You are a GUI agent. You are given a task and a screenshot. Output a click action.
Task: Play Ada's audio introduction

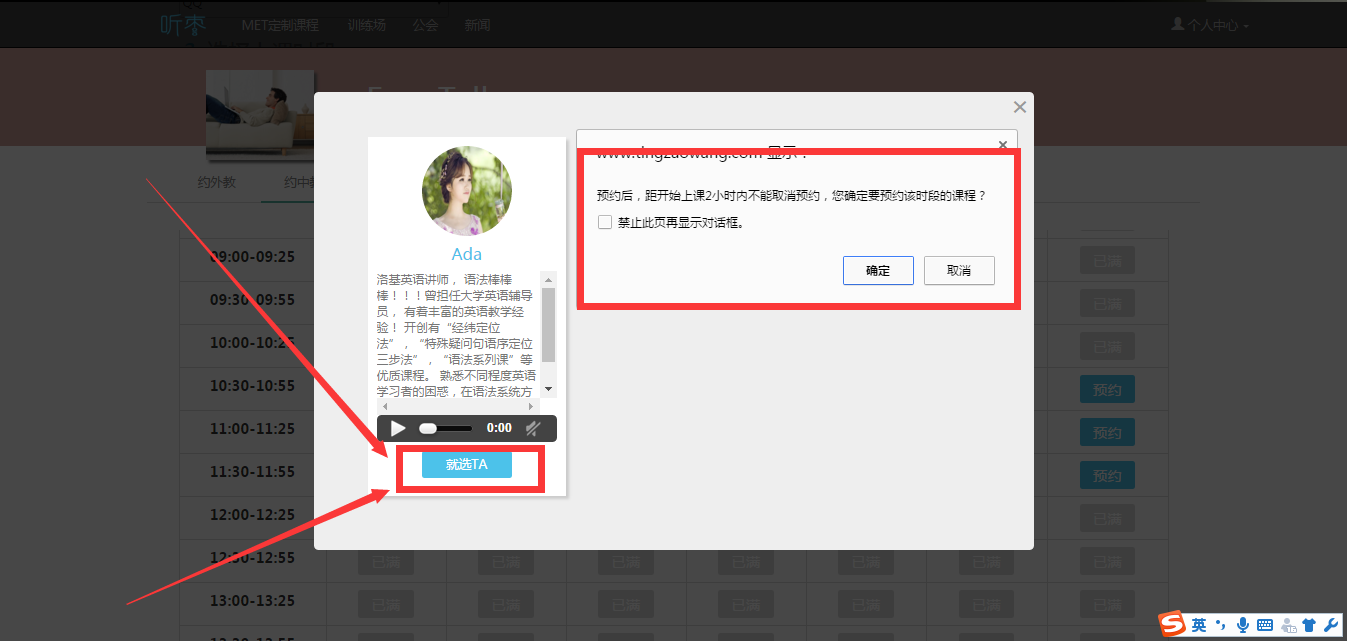398,428
